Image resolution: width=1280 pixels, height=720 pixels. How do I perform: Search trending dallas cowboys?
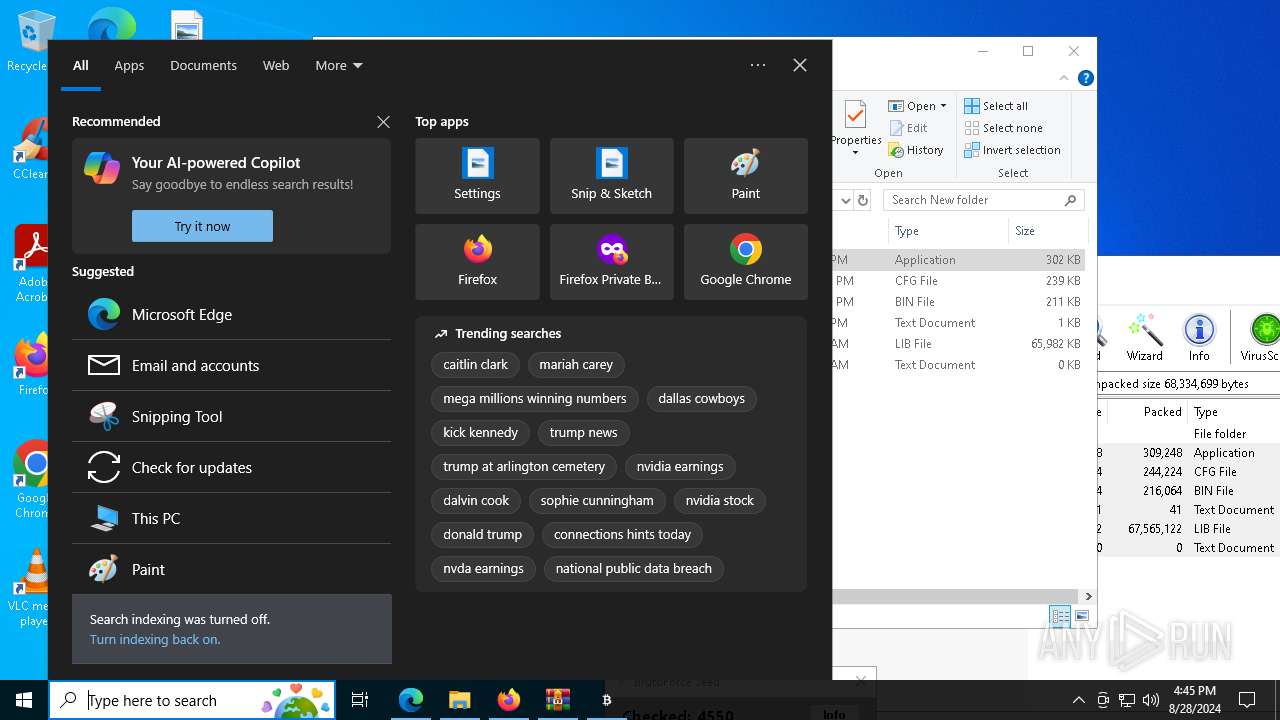(x=701, y=398)
